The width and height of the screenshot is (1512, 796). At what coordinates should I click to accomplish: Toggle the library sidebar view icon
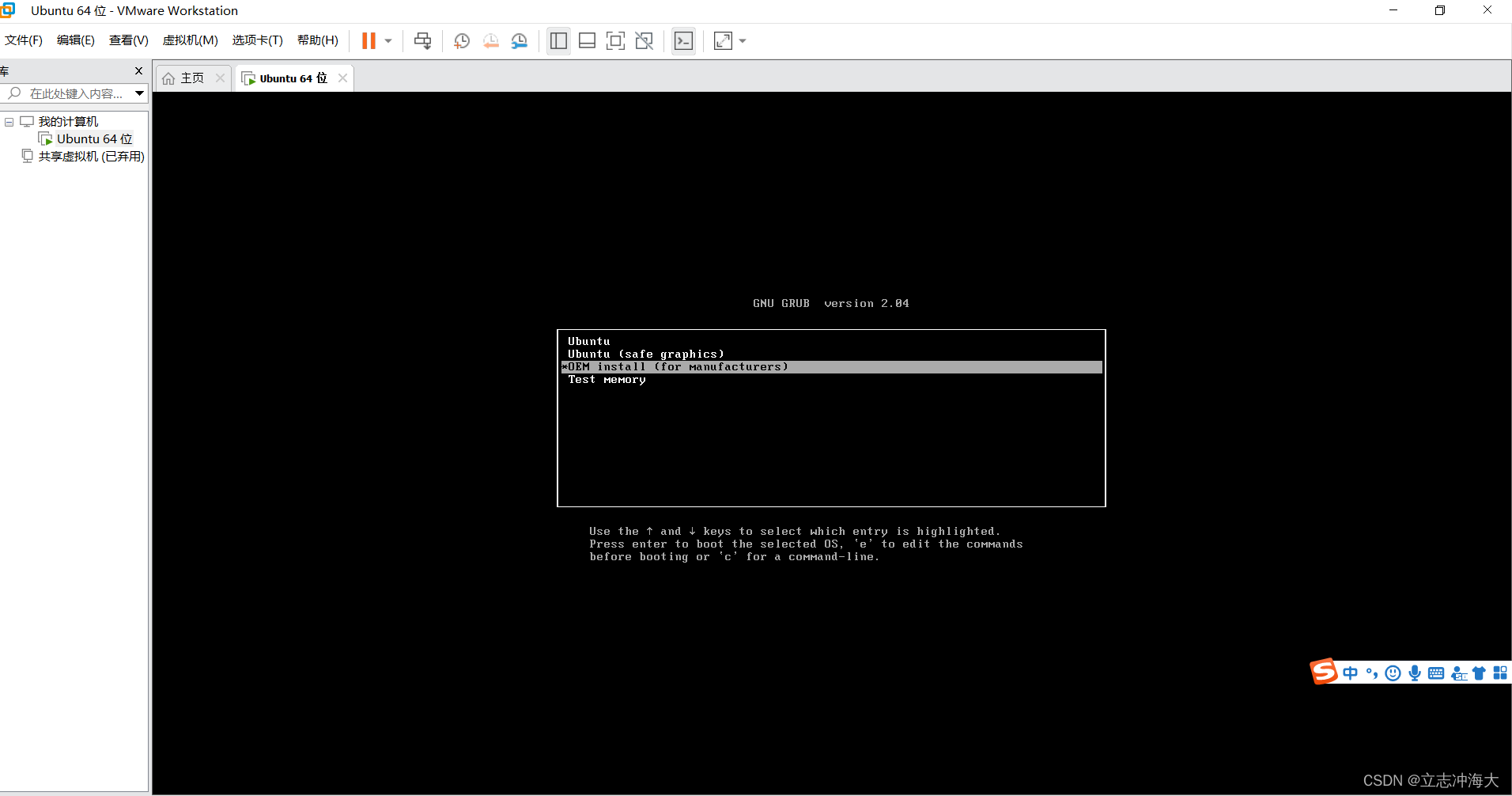click(558, 41)
